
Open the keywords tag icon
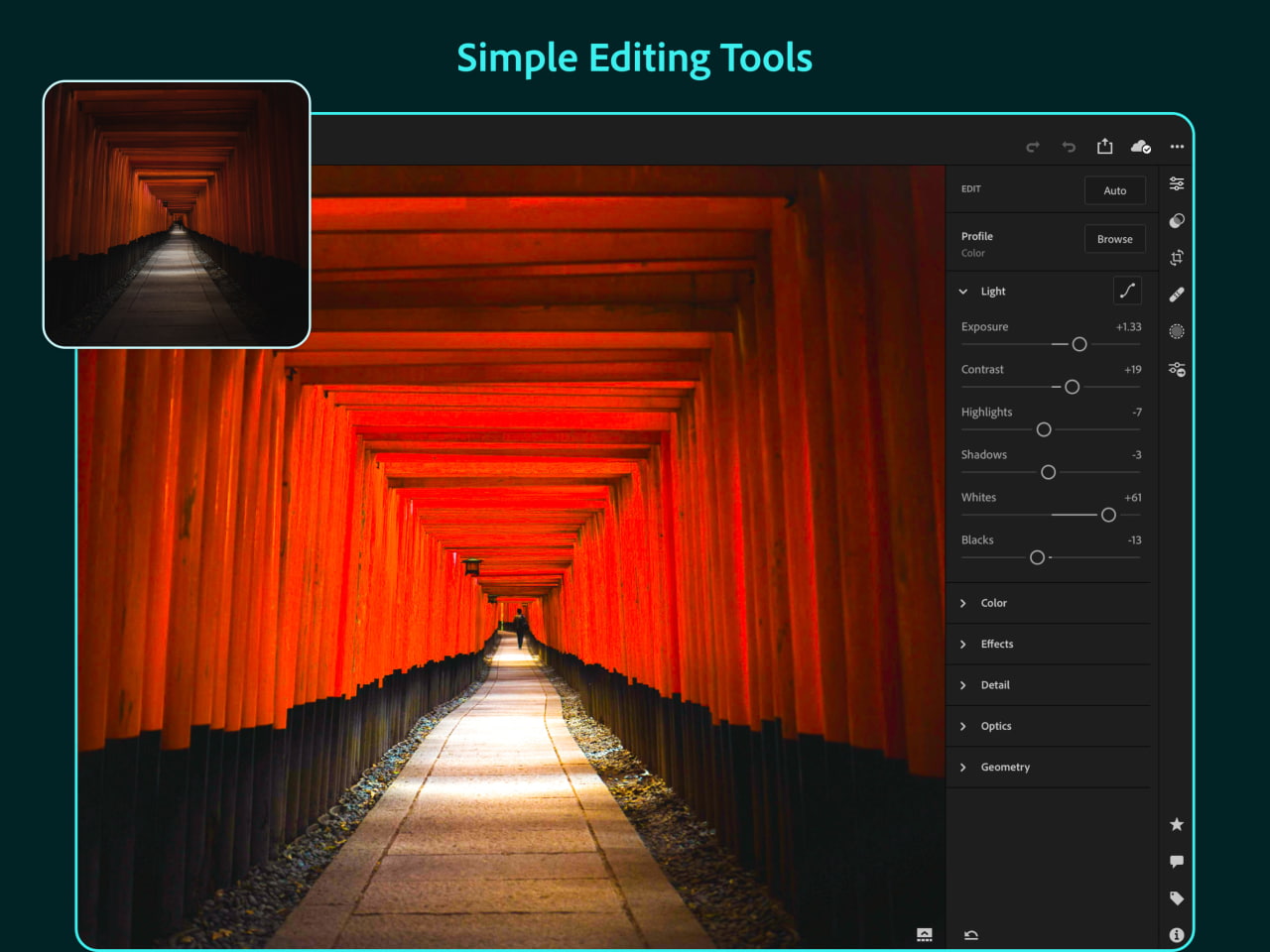(x=1177, y=898)
